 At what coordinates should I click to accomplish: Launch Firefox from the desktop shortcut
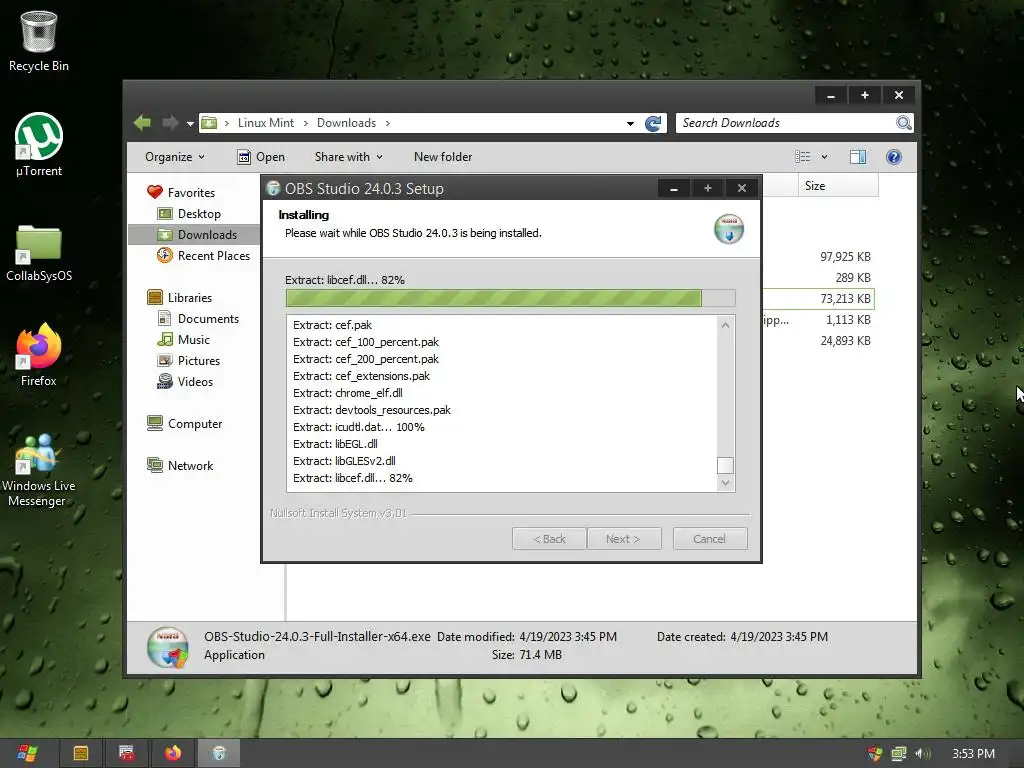tap(39, 356)
